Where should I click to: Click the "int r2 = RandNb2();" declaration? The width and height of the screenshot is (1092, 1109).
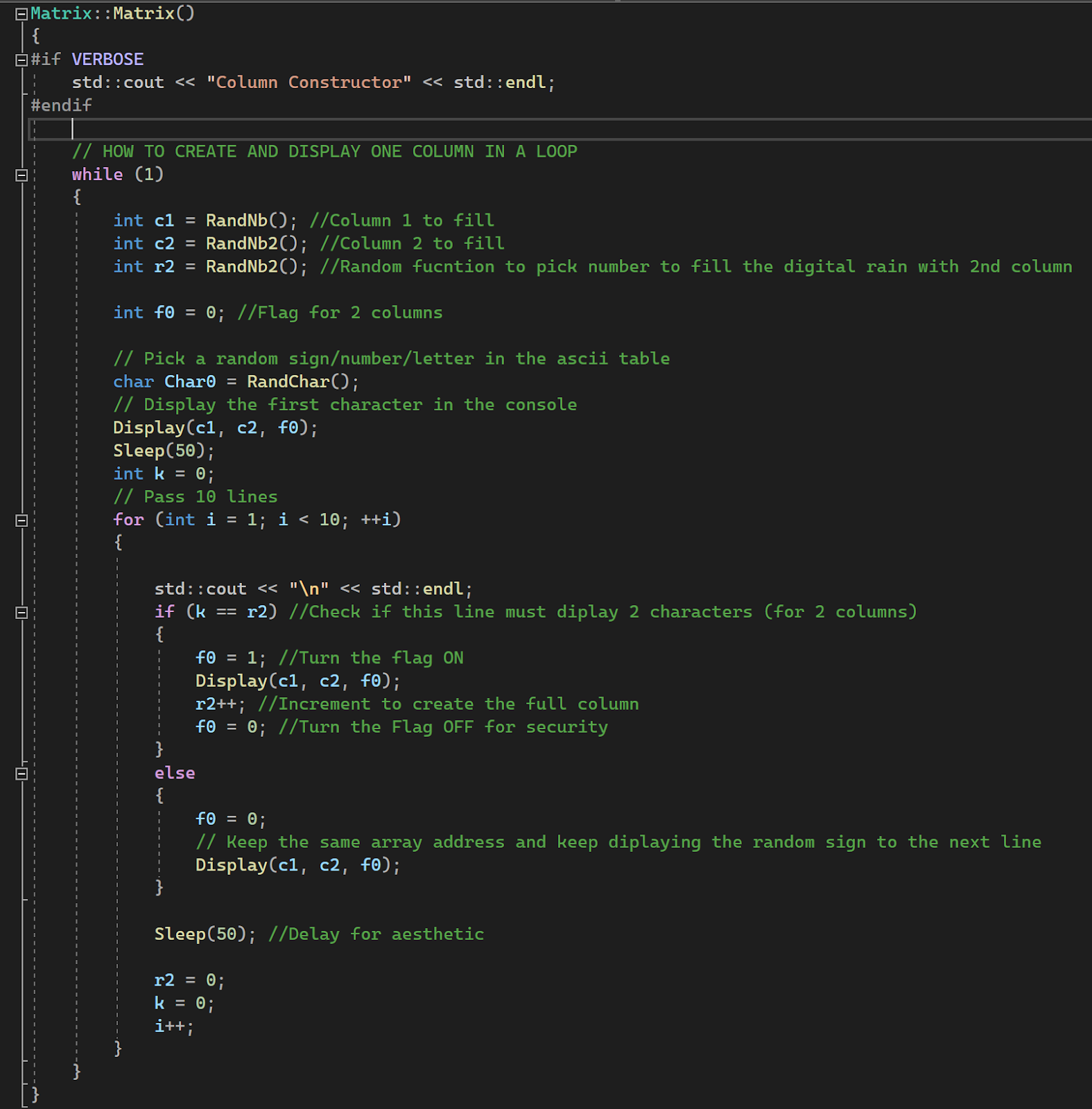(211, 267)
